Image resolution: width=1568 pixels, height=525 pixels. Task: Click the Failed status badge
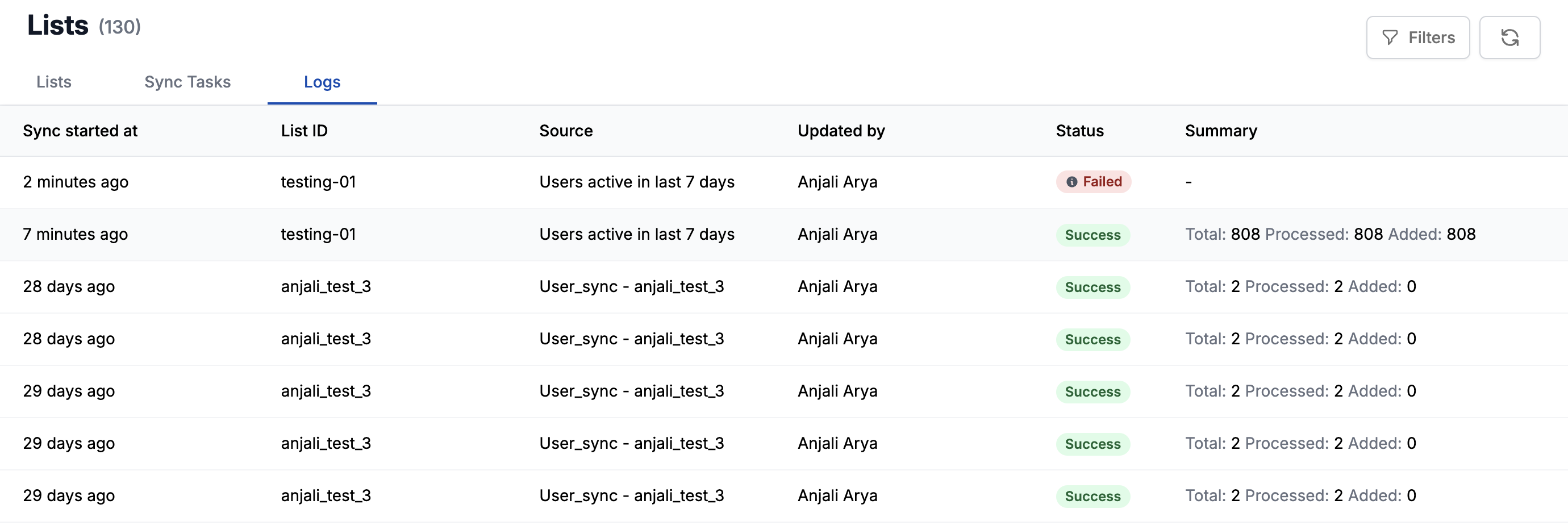click(x=1093, y=182)
